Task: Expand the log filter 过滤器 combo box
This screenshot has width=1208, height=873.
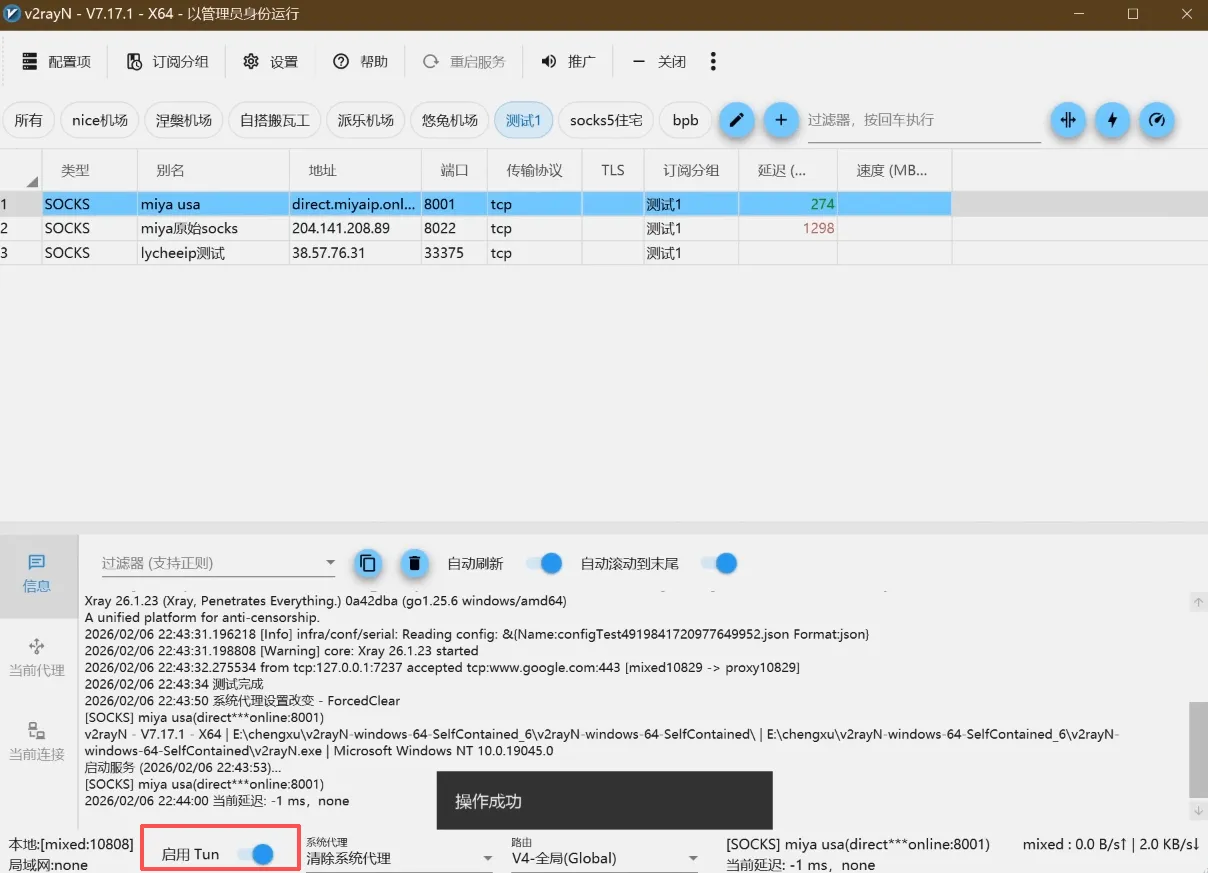Action: (x=330, y=563)
